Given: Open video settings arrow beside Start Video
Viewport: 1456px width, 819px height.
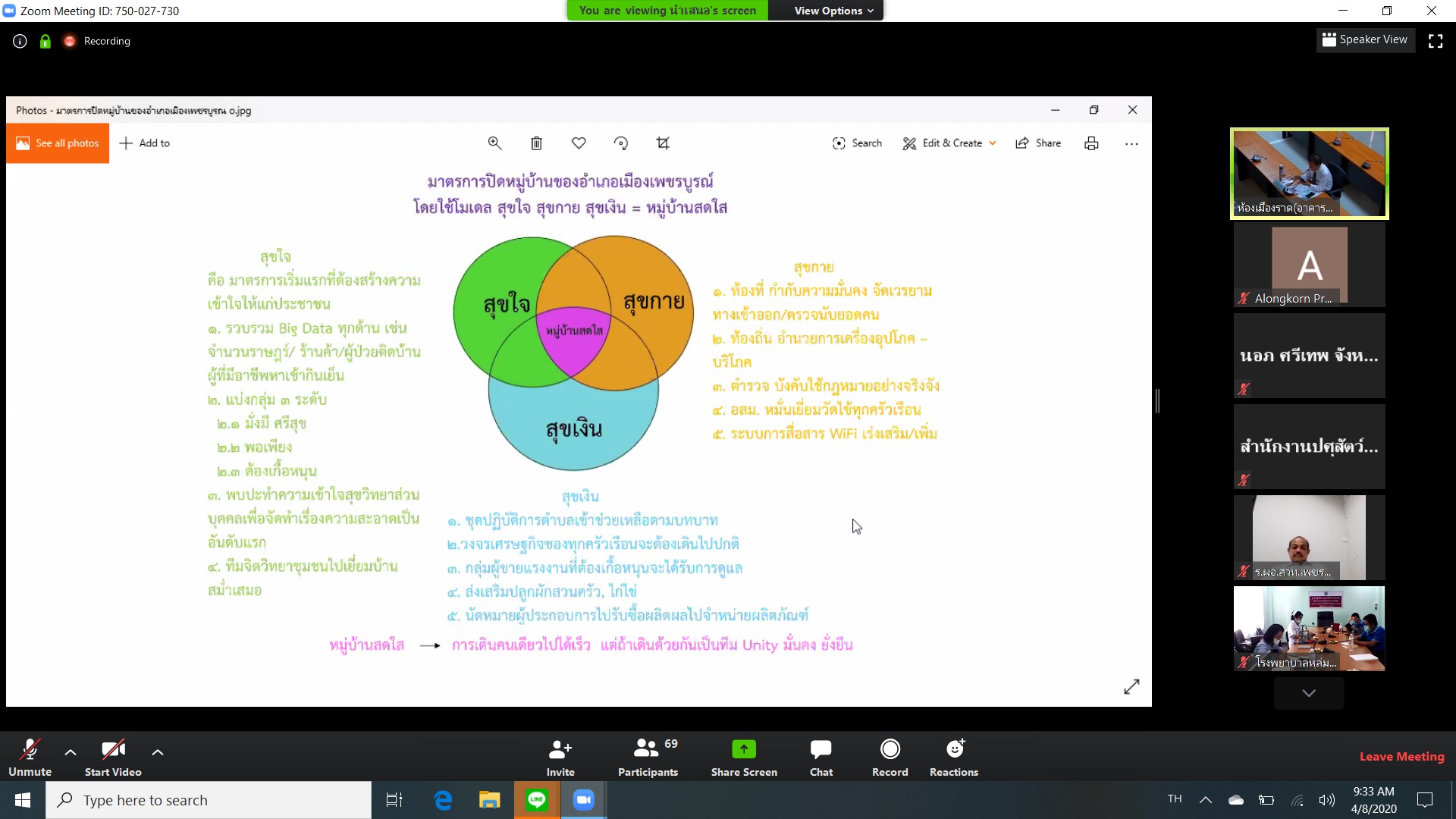Looking at the screenshot, I should pos(158,752).
